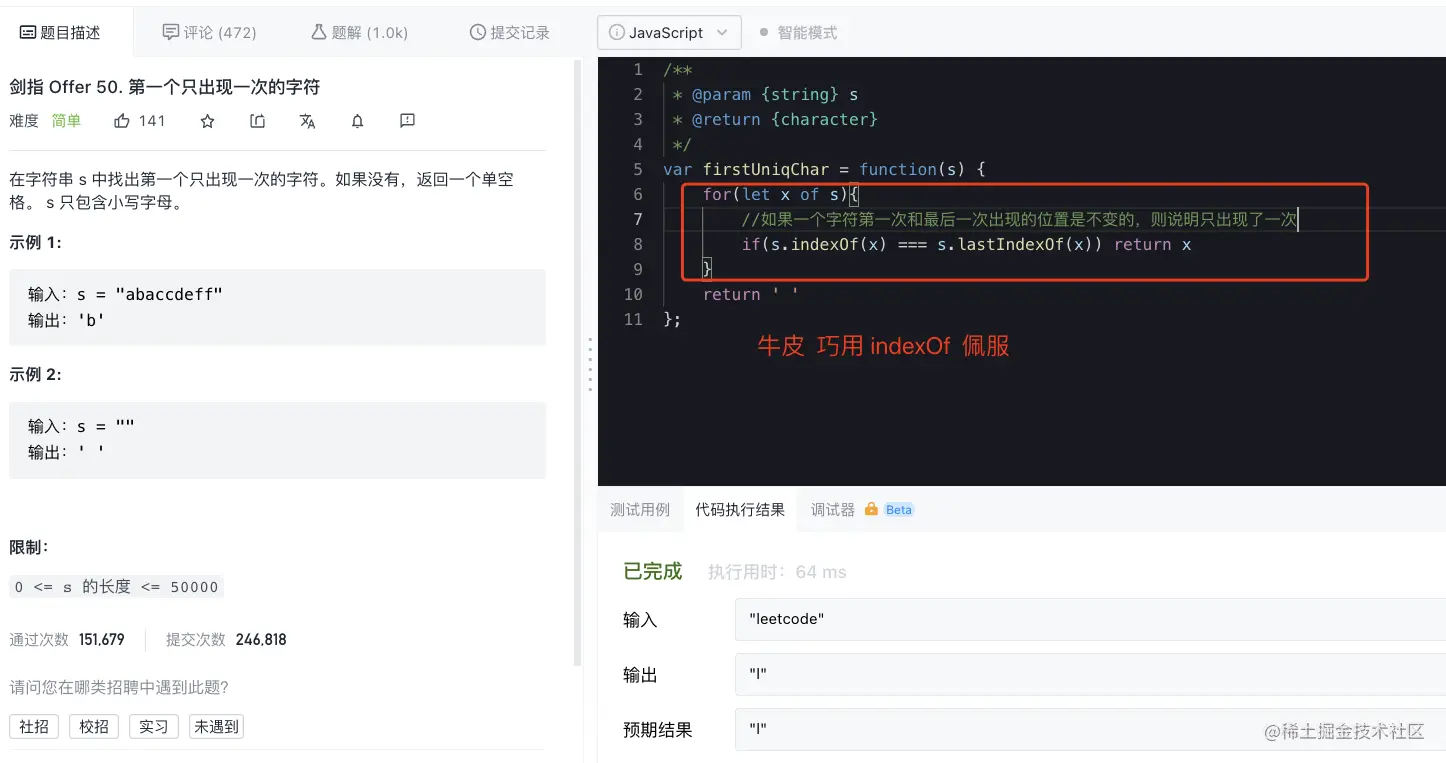1446x763 pixels.
Task: Click the return ' ' code line
Action: pyautogui.click(x=751, y=294)
